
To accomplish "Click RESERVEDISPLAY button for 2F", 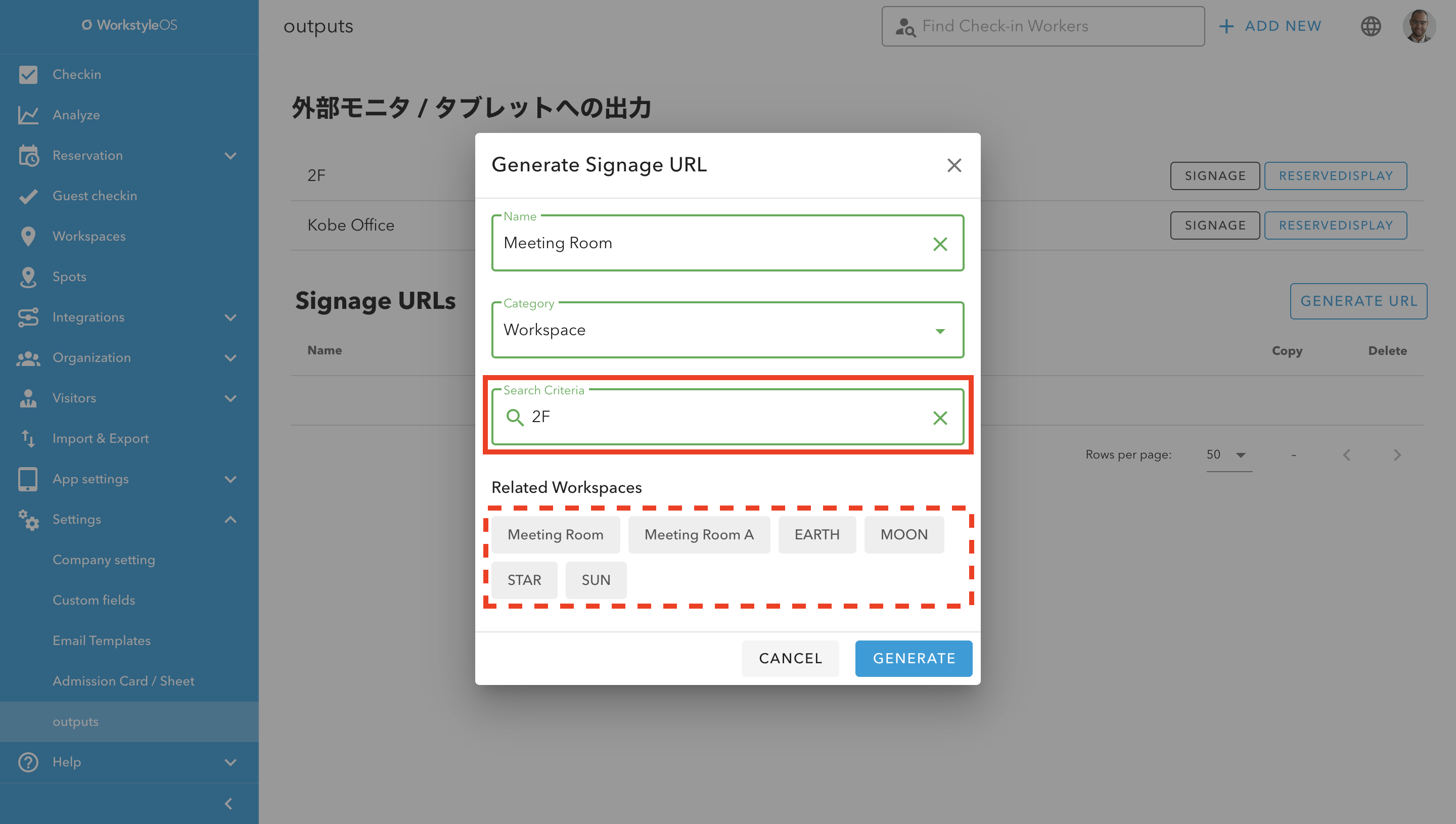I will 1336,176.
